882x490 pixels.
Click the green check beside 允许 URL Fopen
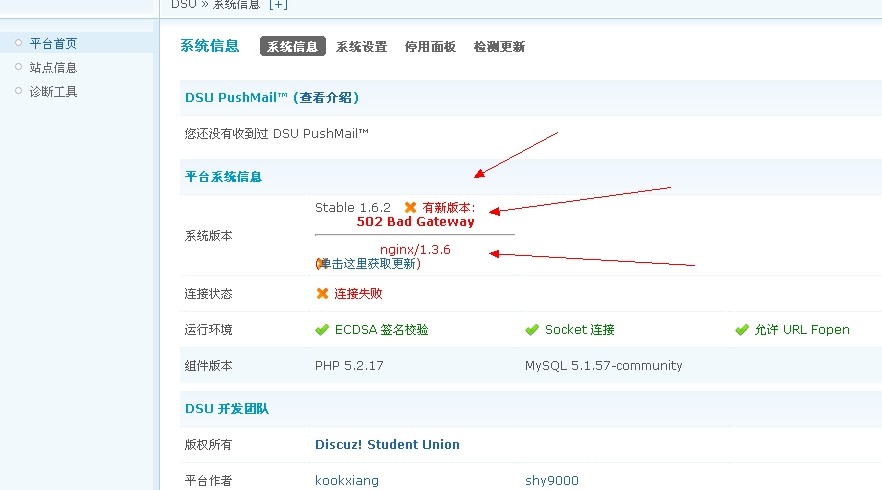click(742, 330)
